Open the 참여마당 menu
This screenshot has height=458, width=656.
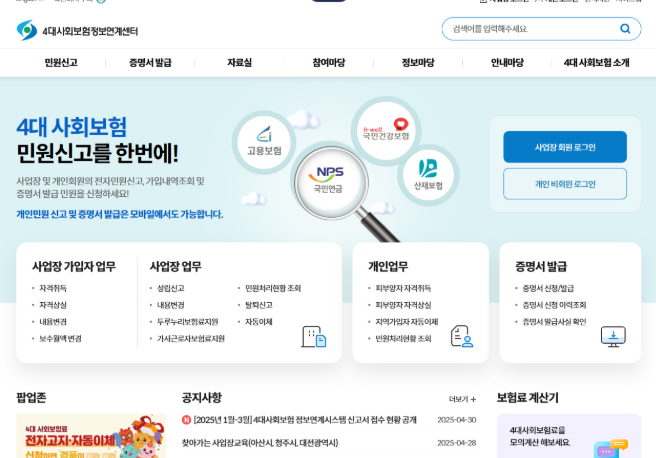[x=328, y=63]
